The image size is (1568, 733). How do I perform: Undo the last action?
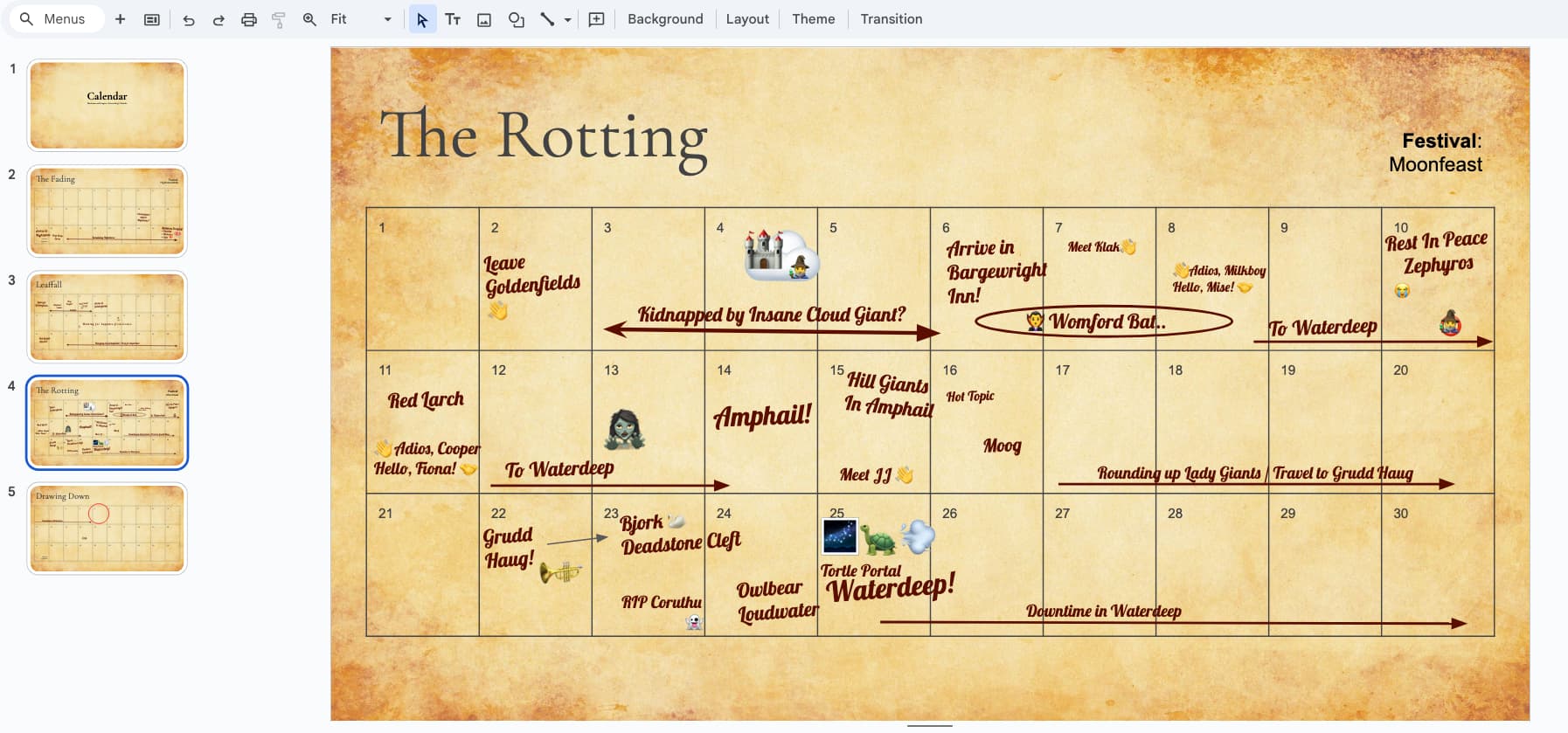(189, 19)
